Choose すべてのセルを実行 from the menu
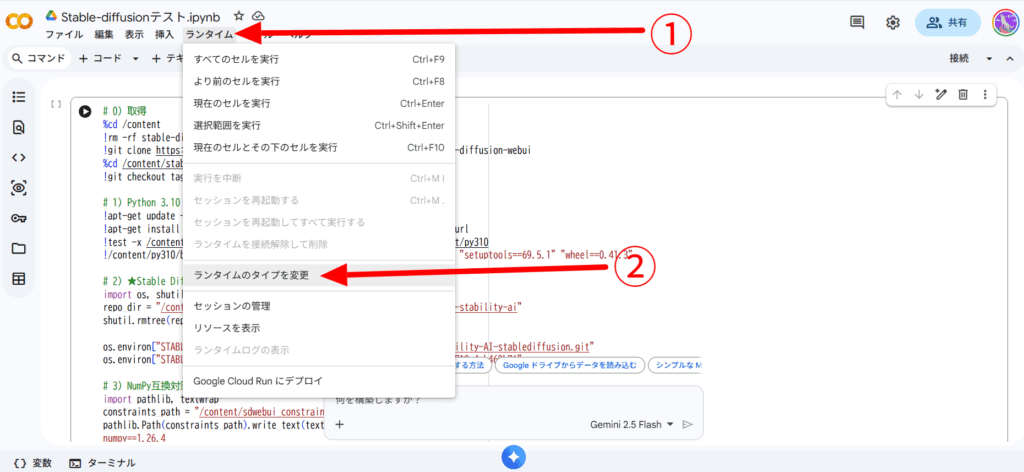The width and height of the screenshot is (1024, 472). point(236,59)
